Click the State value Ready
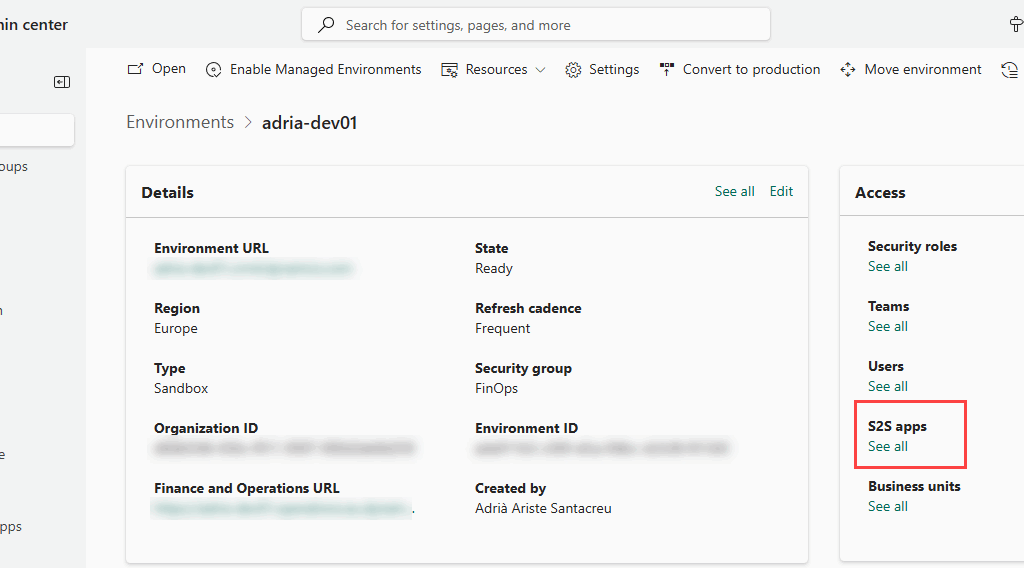Viewport: 1024px width, 568px height. [494, 268]
